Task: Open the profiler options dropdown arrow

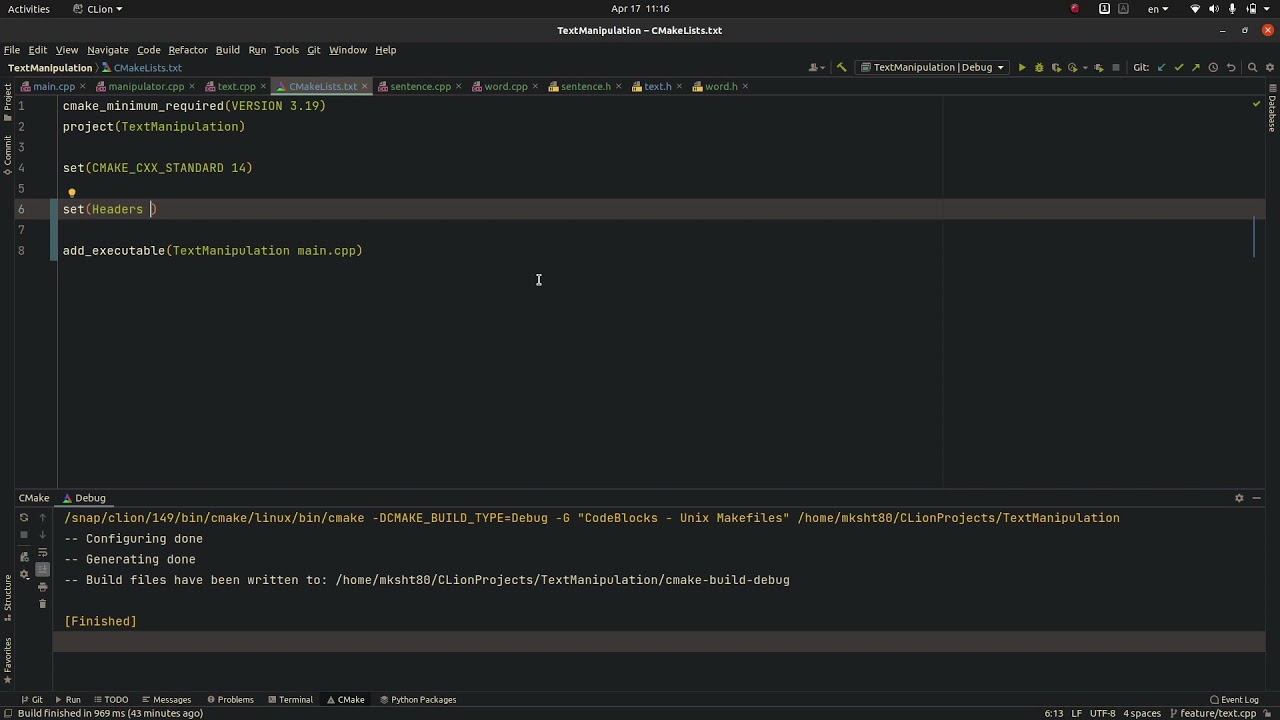Action: [1084, 68]
